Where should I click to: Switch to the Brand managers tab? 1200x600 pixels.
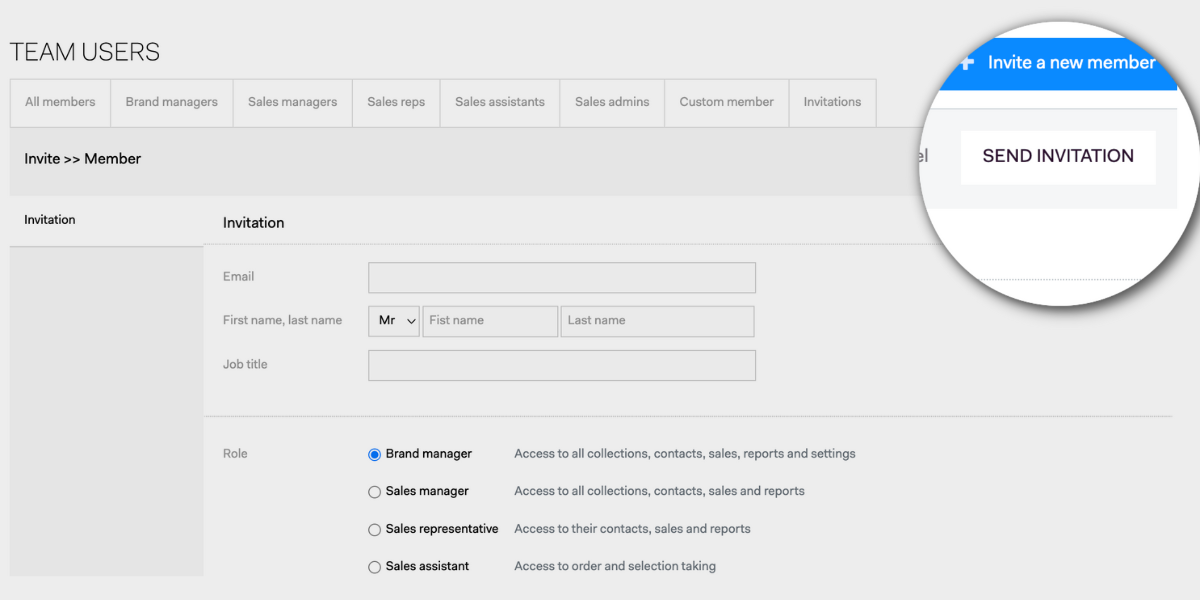pyautogui.click(x=172, y=102)
